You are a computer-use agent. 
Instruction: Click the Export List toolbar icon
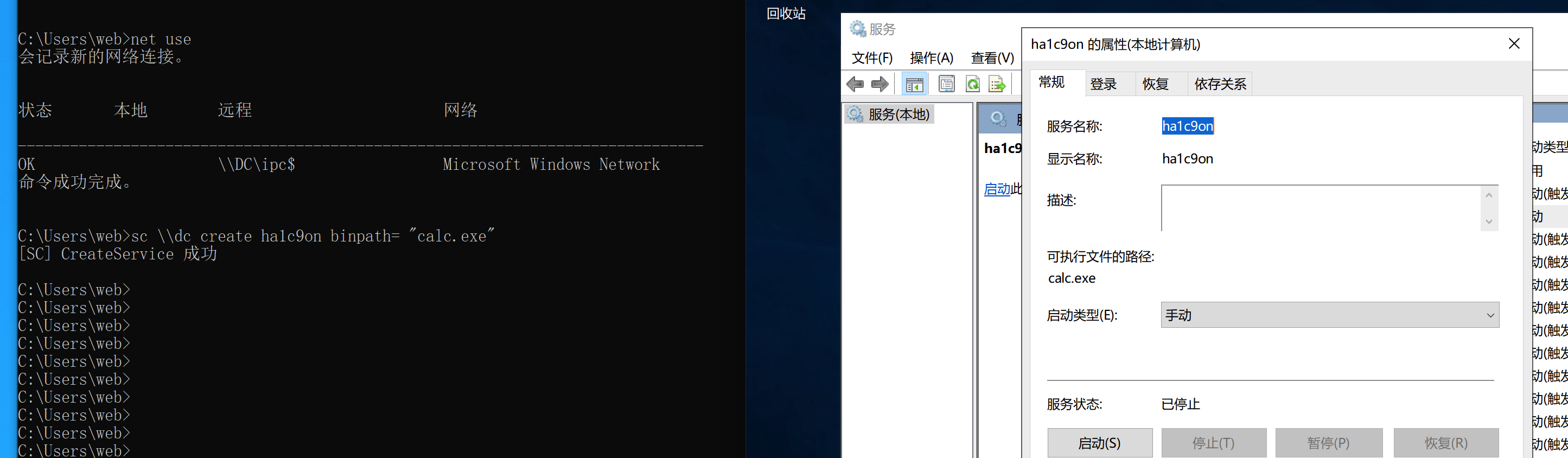[x=997, y=84]
